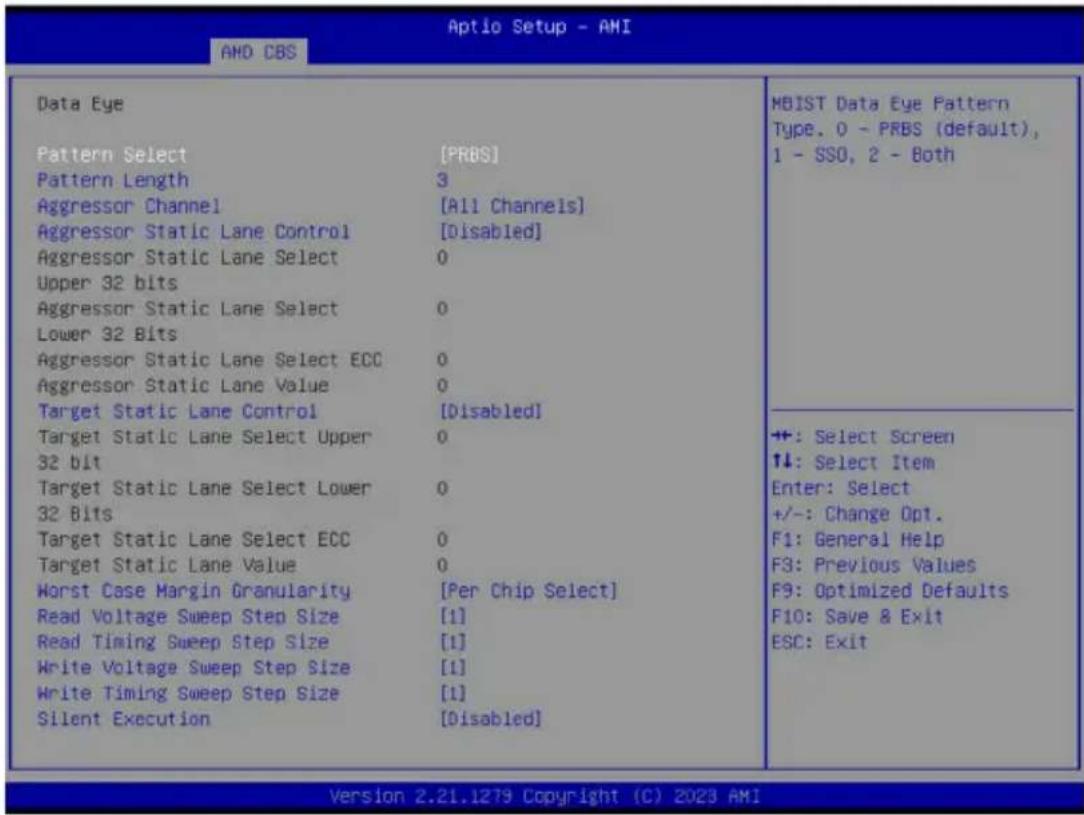The image size is (1084, 815).
Task: Click the Version 2.21.1279 copyright footer
Action: click(544, 796)
